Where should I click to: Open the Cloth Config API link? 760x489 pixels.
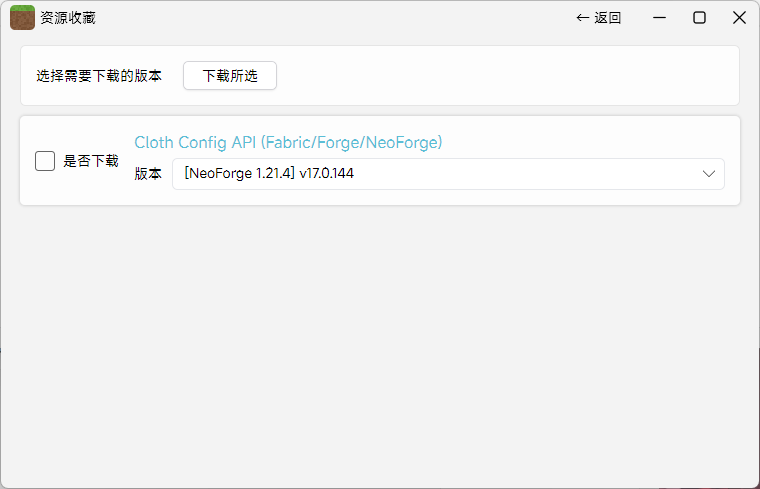click(x=288, y=143)
